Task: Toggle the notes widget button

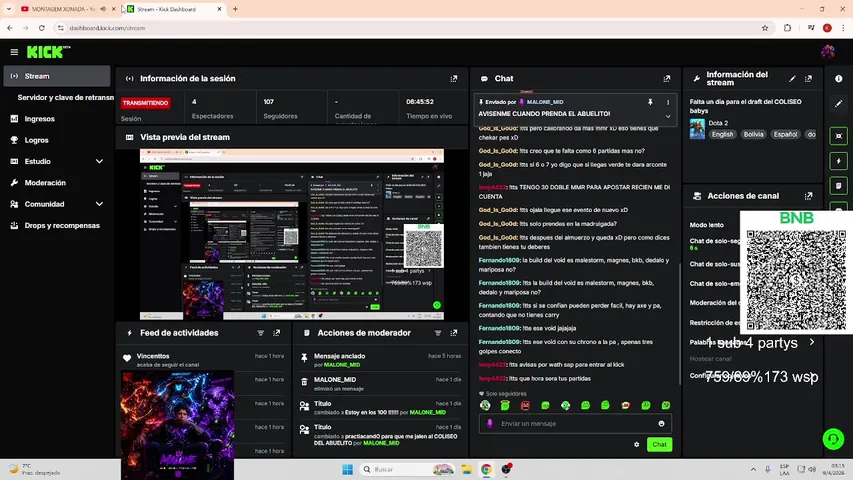Action: click(838, 186)
